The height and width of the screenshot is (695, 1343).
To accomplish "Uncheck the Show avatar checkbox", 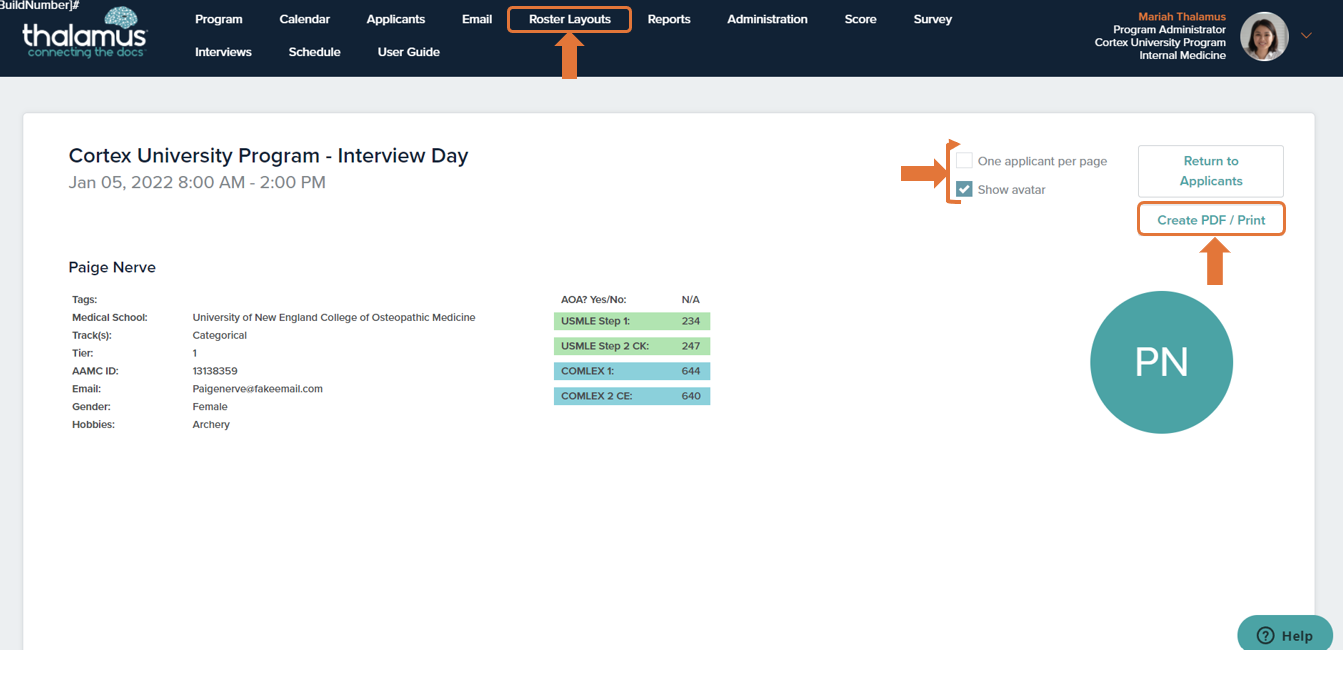I will point(964,189).
